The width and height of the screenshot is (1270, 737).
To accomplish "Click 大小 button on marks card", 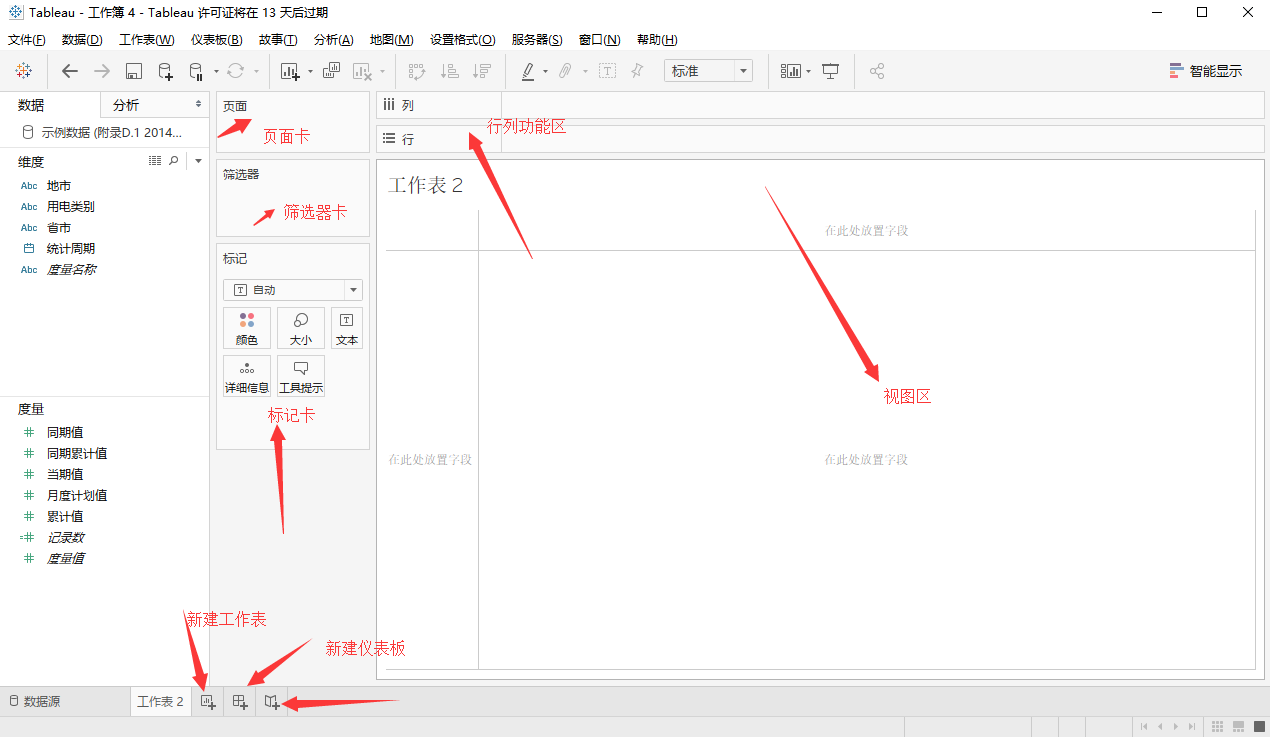I will point(301,328).
